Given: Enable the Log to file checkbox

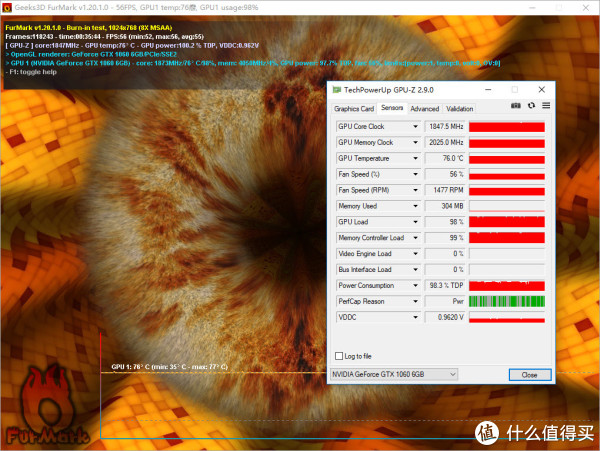Looking at the screenshot, I should click(338, 355).
